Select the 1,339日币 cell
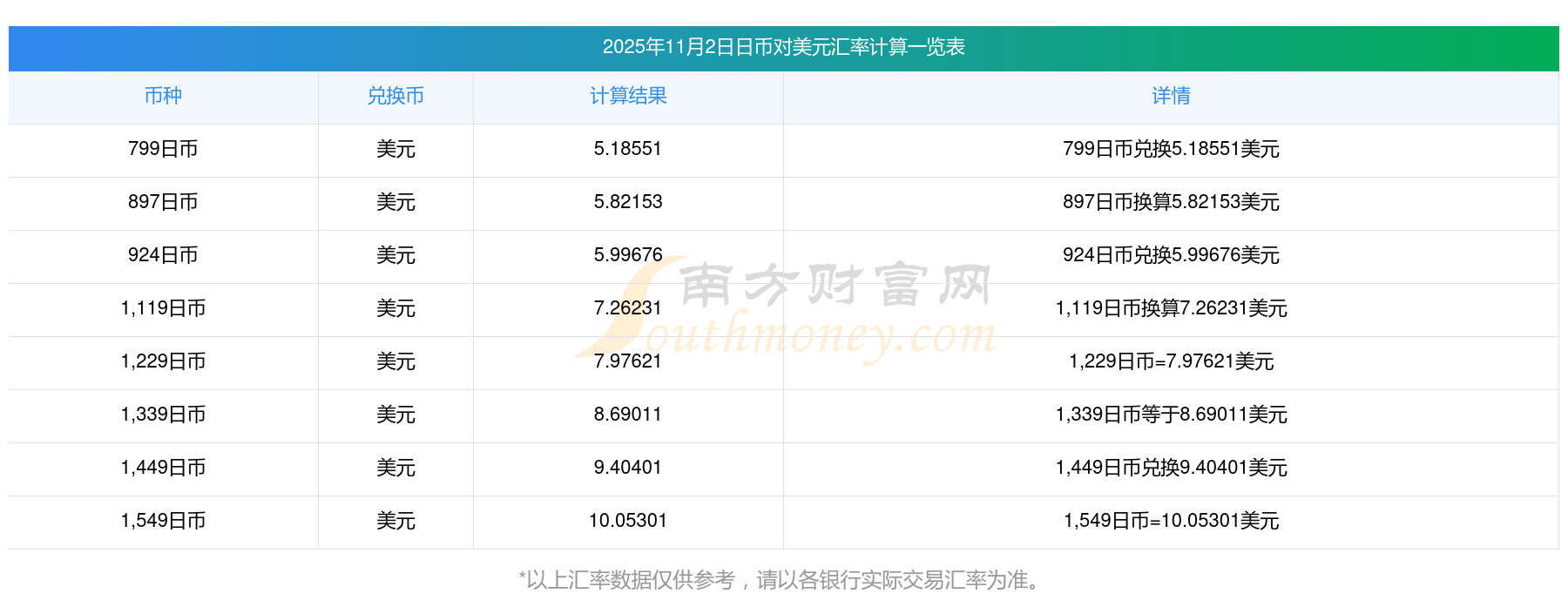Viewport: 1568px width, 607px height. [x=163, y=415]
